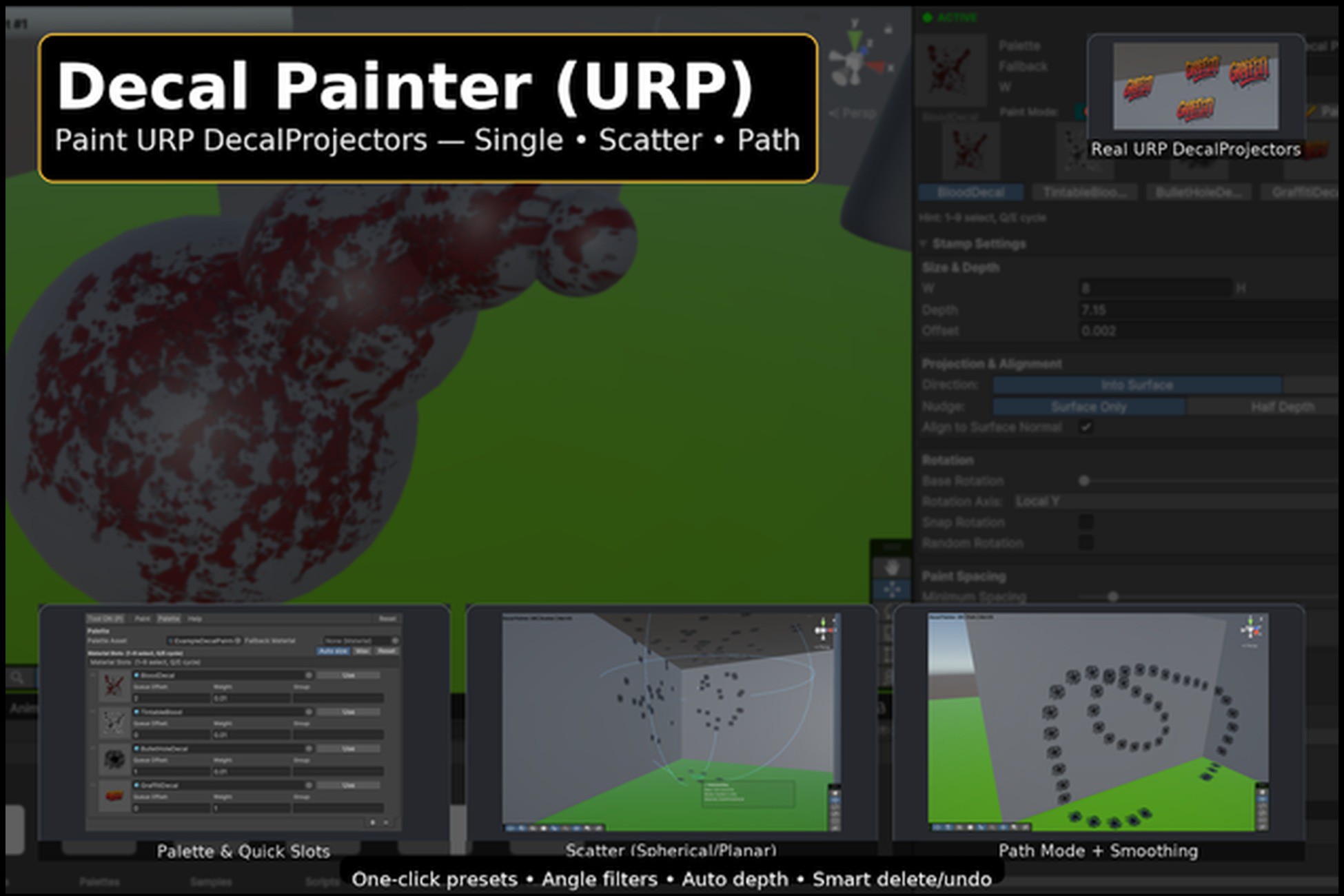Enable Random Rotation
Screen dimensions: 1344x896
point(1087,543)
